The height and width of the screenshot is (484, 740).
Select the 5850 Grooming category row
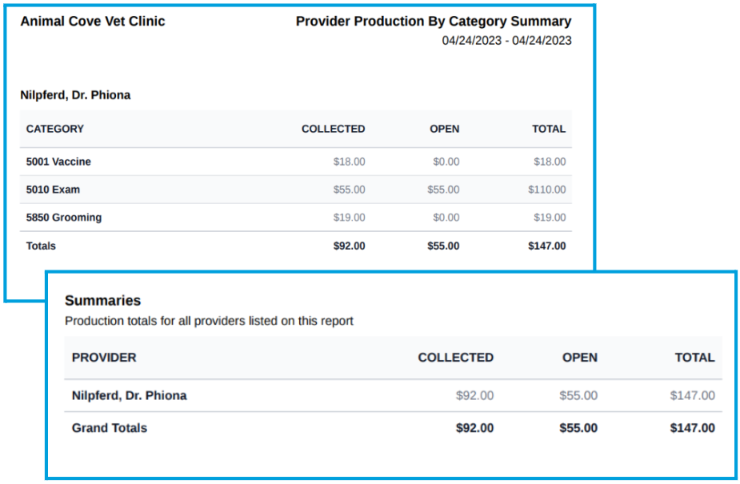pyautogui.click(x=295, y=217)
